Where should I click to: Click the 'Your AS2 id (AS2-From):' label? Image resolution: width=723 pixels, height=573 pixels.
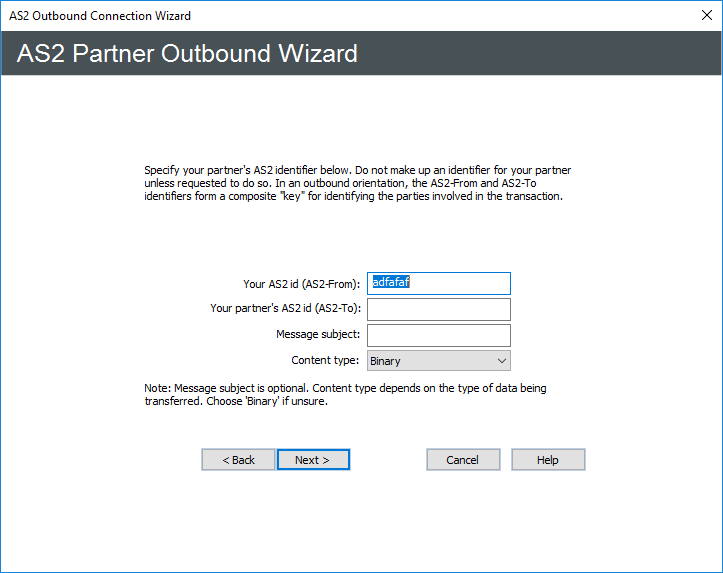click(301, 283)
